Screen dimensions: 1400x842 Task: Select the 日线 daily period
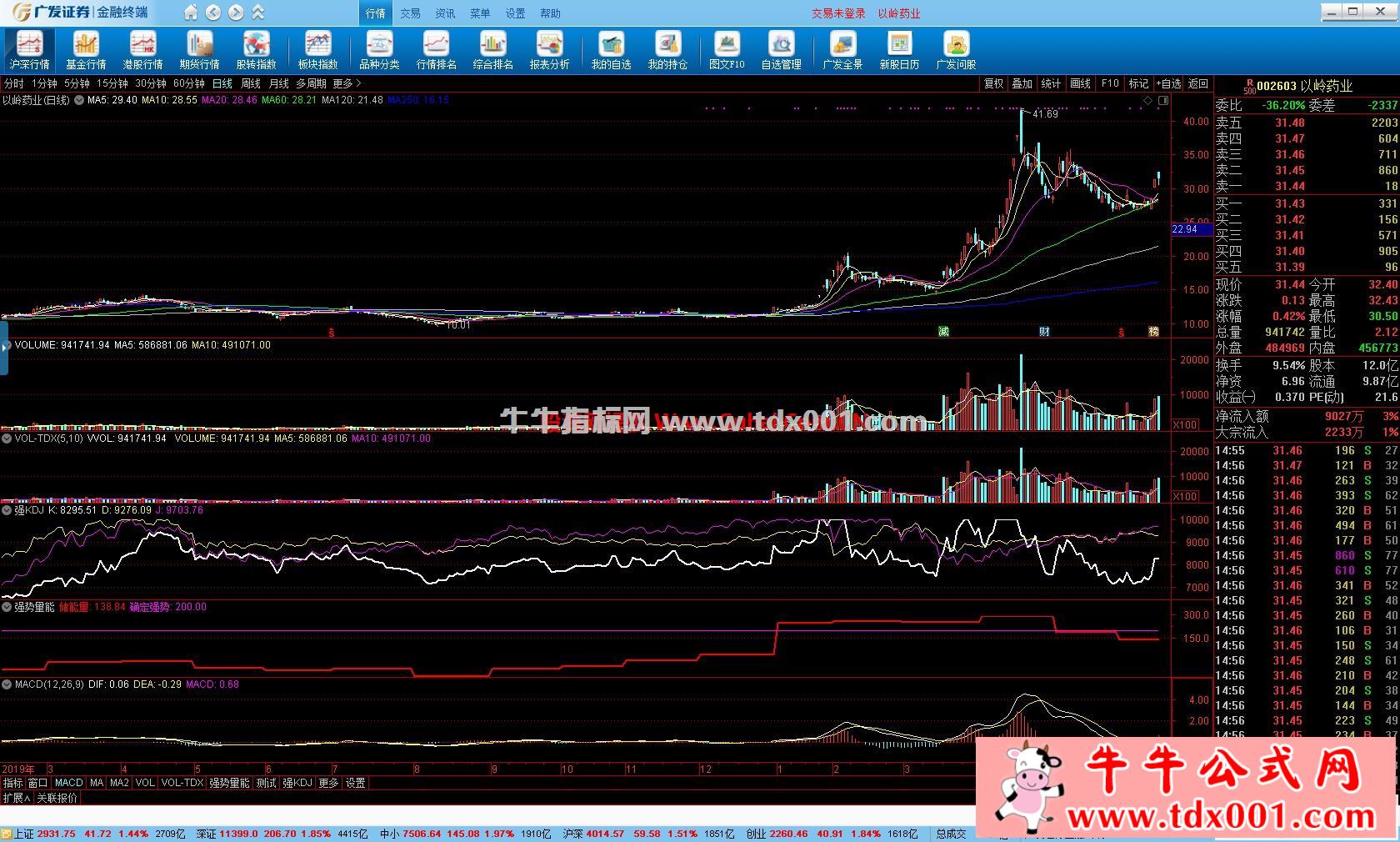coord(222,83)
